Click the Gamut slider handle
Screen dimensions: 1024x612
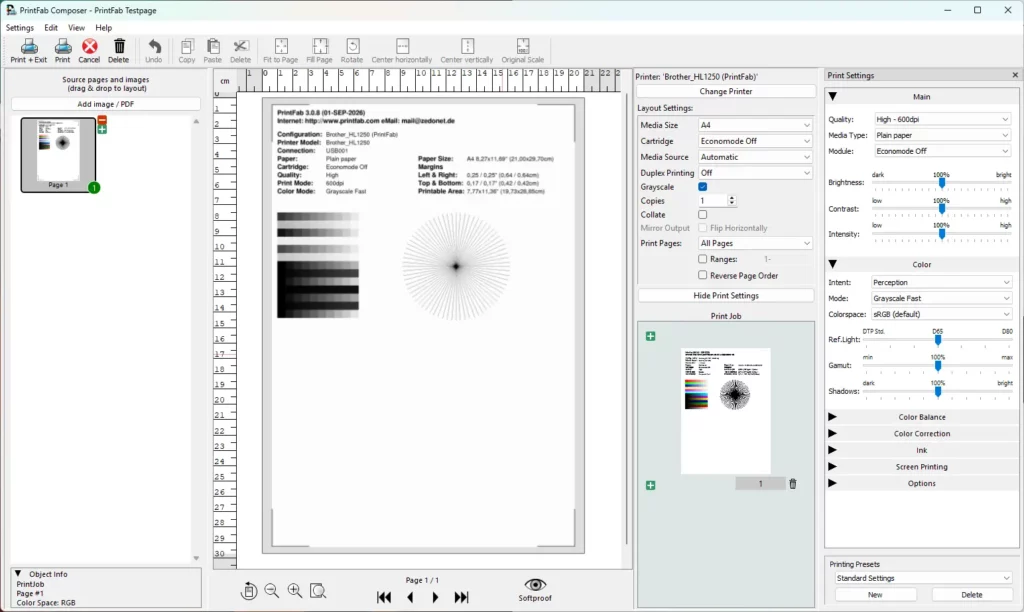click(x=938, y=366)
